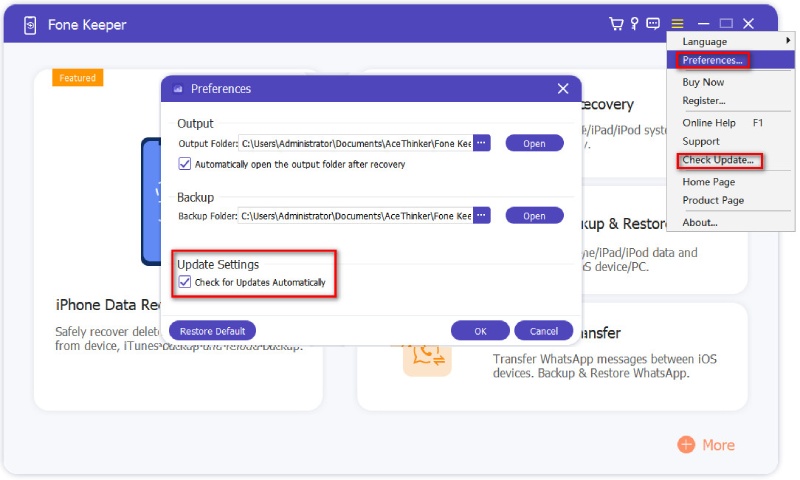Click the key register icon in title bar
The image size is (800, 480).
tap(634, 23)
